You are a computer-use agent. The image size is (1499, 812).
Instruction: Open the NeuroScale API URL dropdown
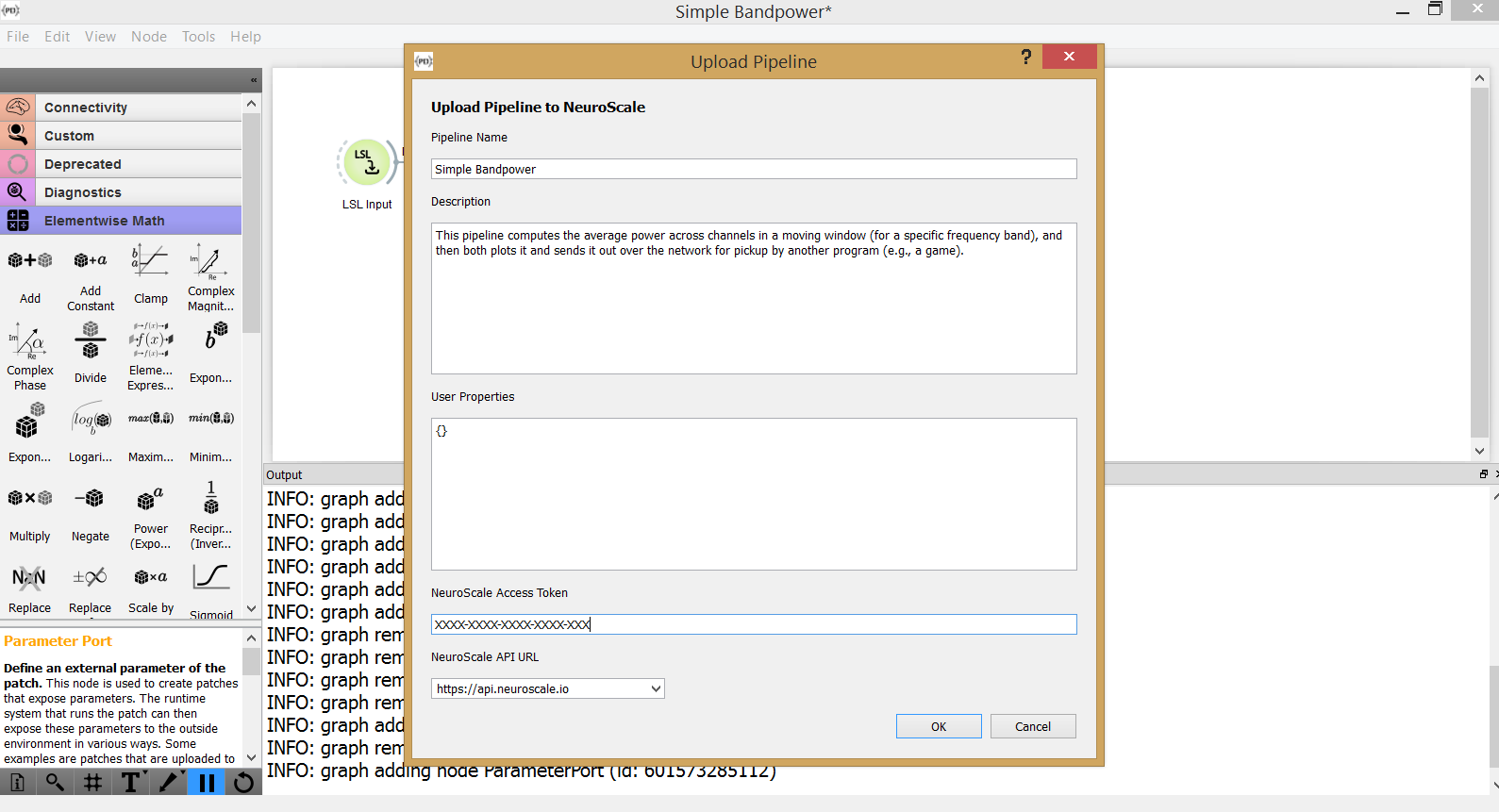tap(548, 688)
